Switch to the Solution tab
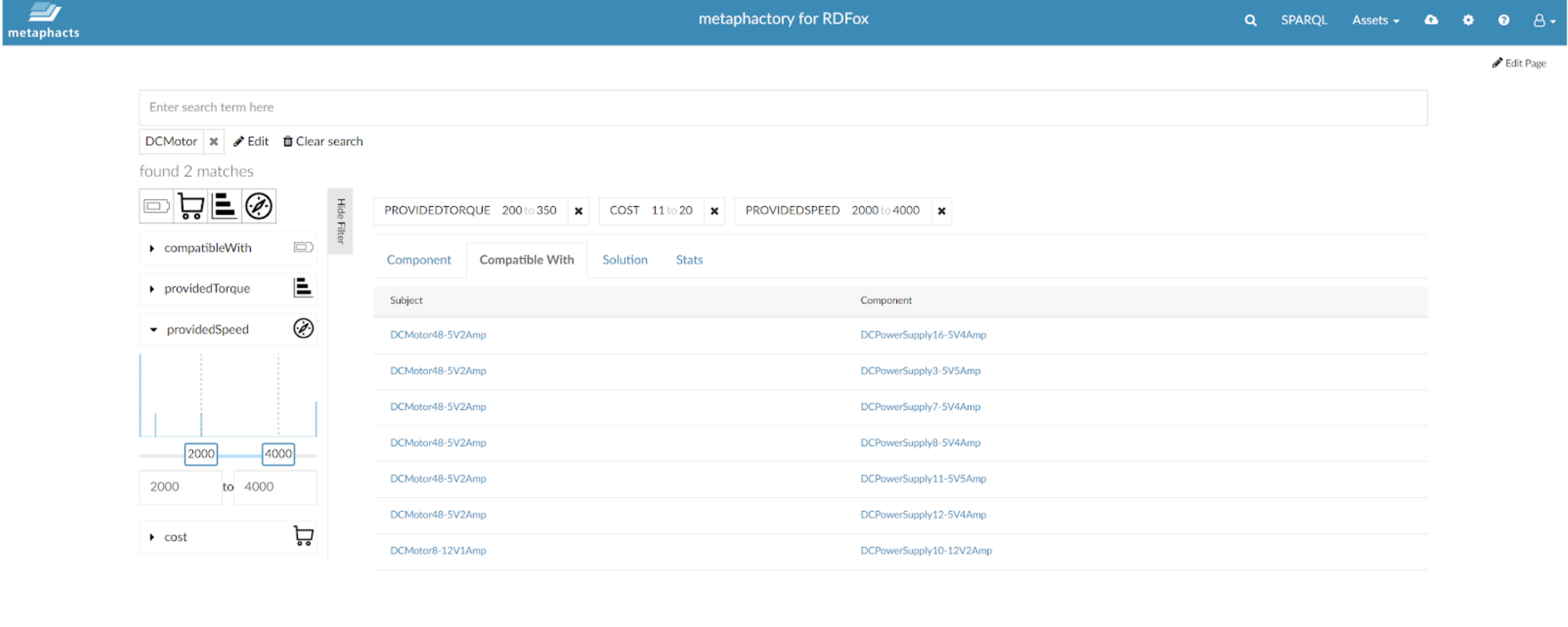 [x=625, y=260]
